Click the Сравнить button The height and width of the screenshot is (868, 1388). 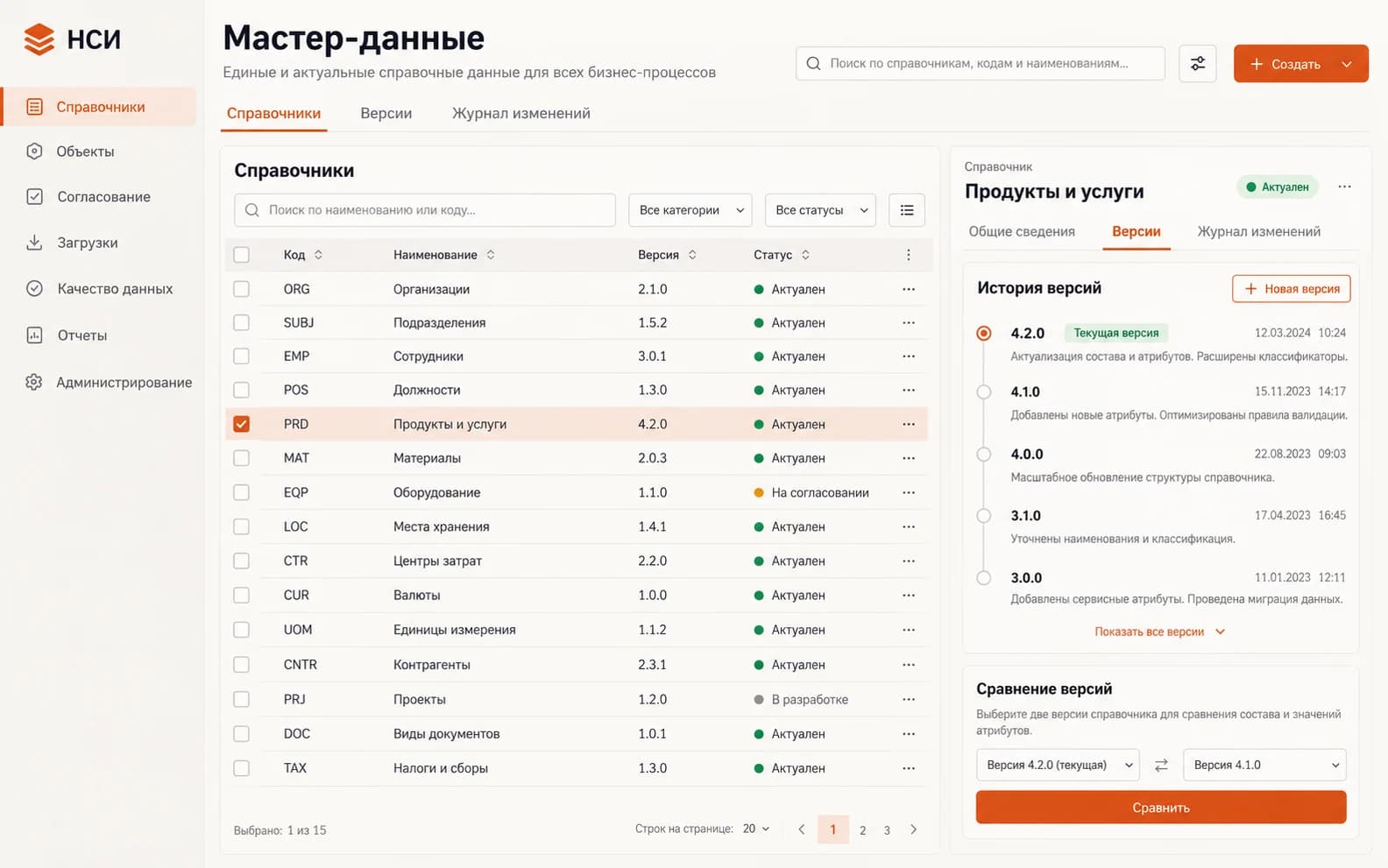[1161, 808]
